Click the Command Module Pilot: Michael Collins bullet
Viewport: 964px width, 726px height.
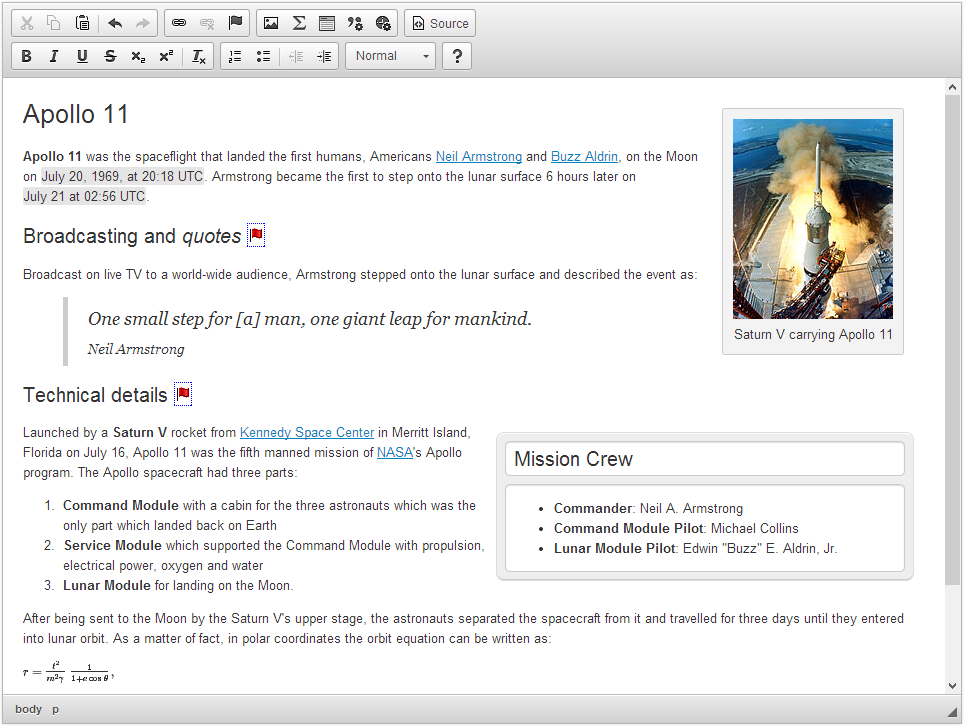click(x=676, y=528)
